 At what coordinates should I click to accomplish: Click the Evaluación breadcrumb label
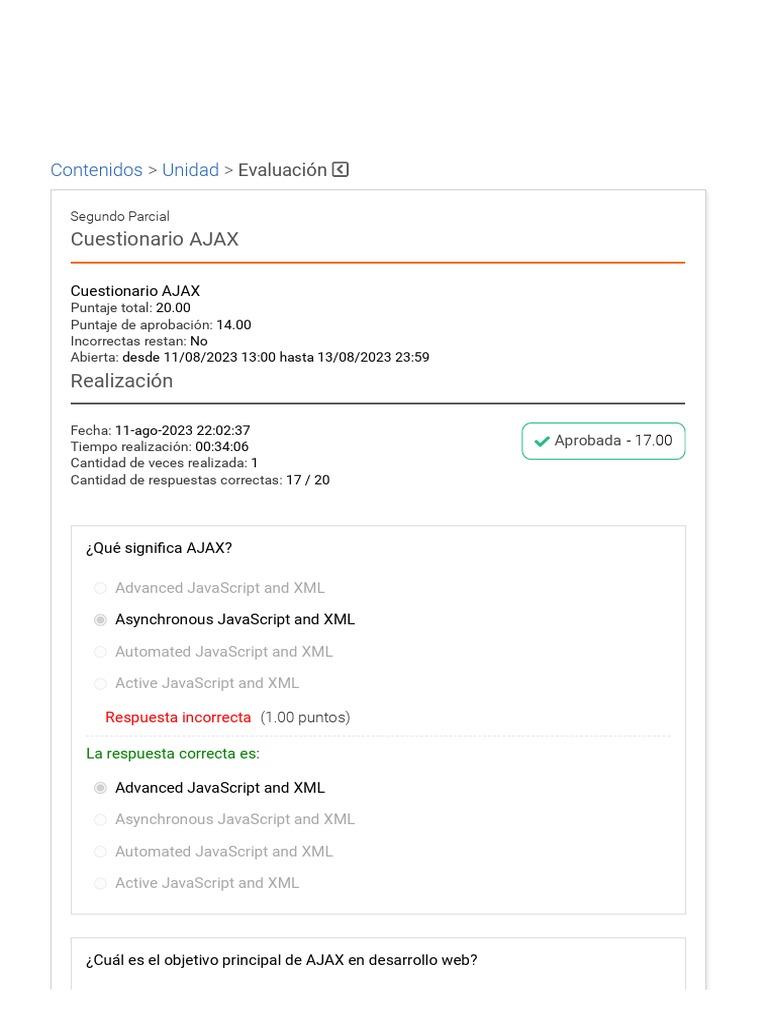282,170
